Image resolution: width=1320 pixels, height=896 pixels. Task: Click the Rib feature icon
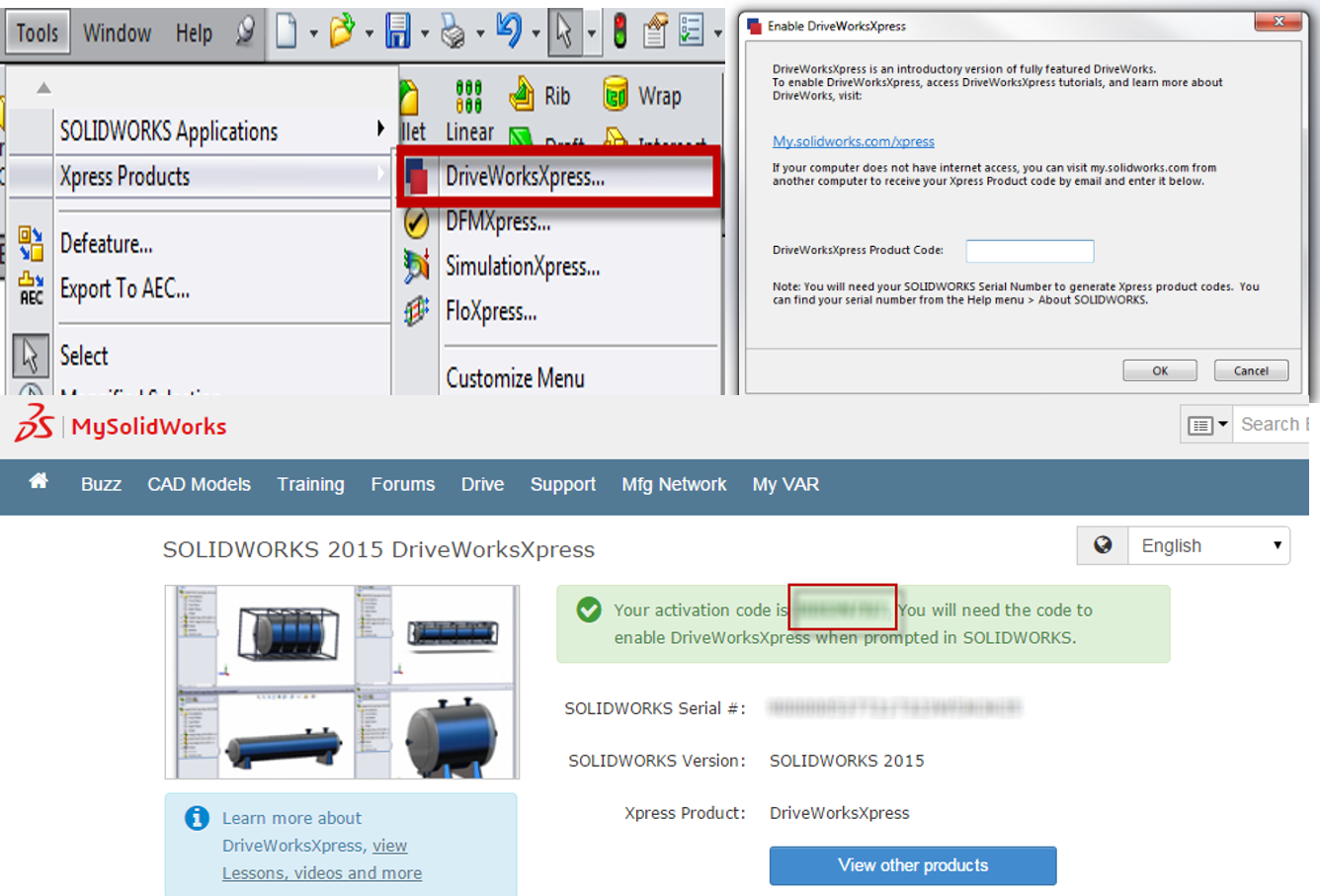[x=522, y=96]
